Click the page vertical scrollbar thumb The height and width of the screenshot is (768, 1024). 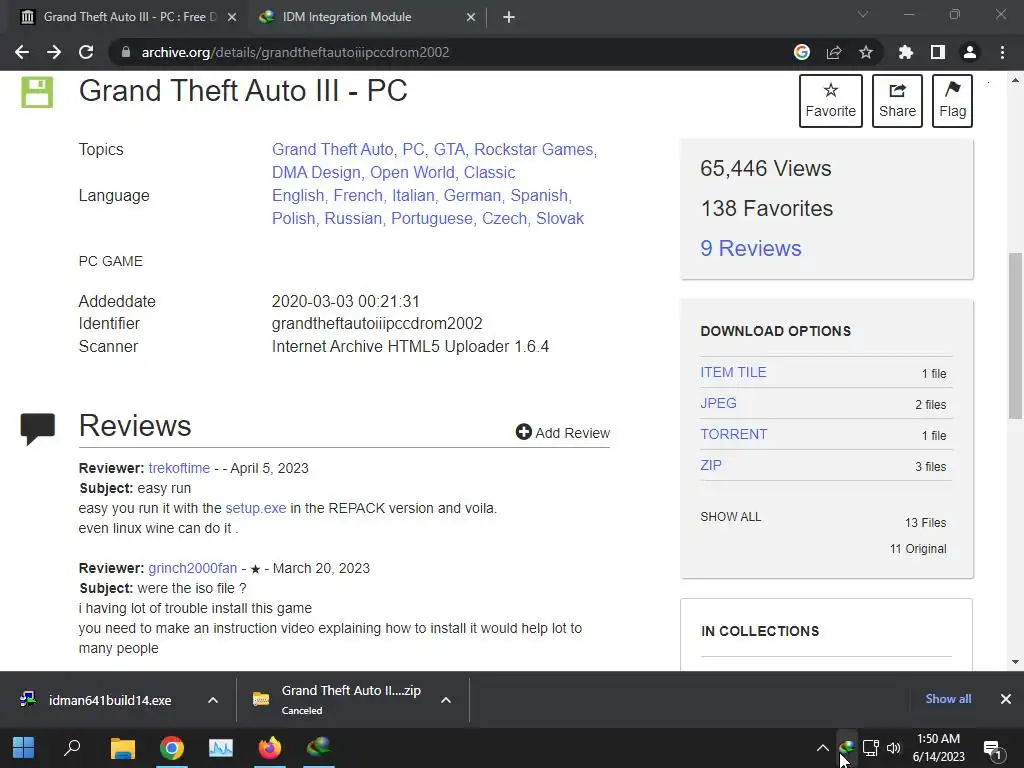[x=1015, y=336]
